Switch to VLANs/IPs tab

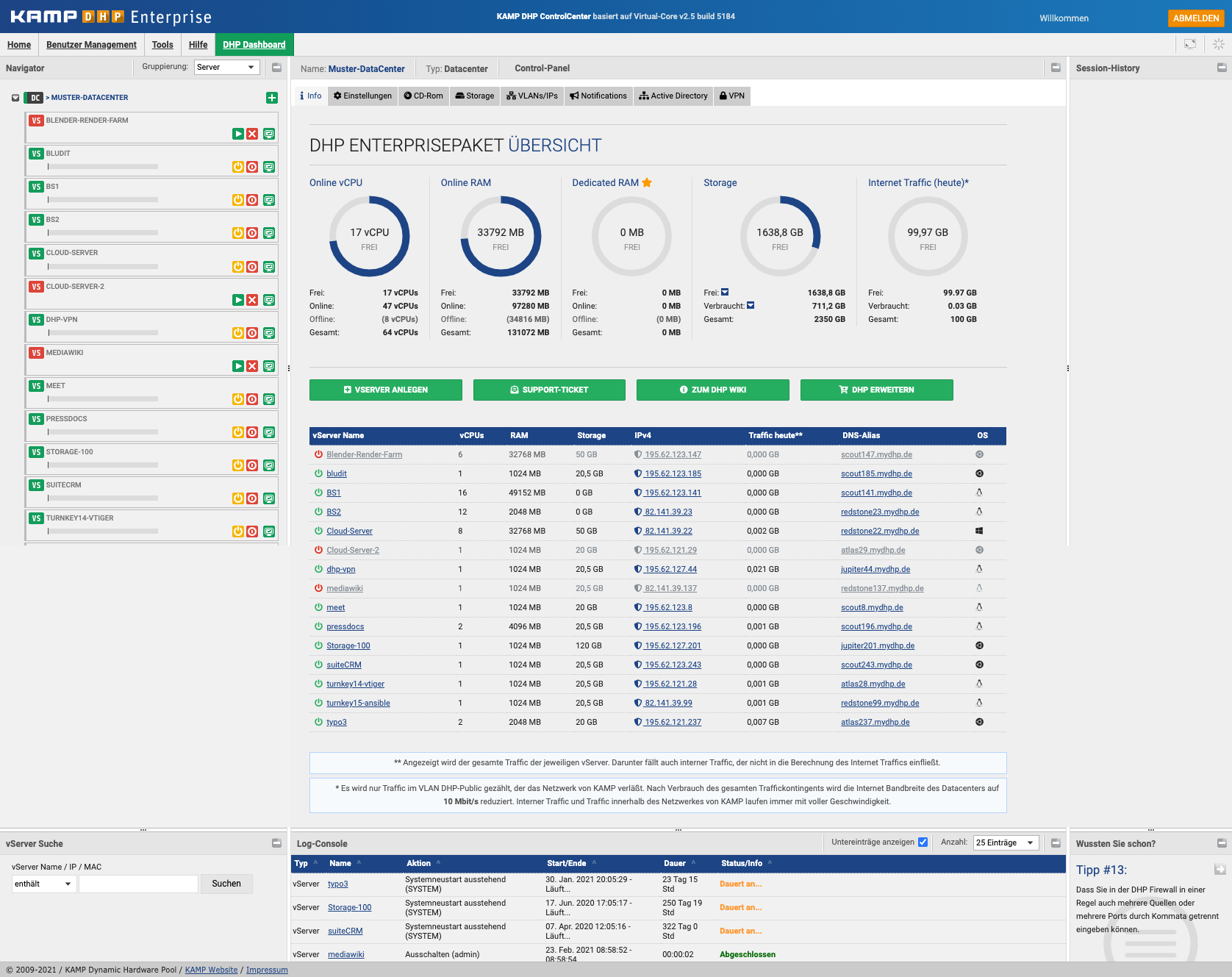(532, 96)
